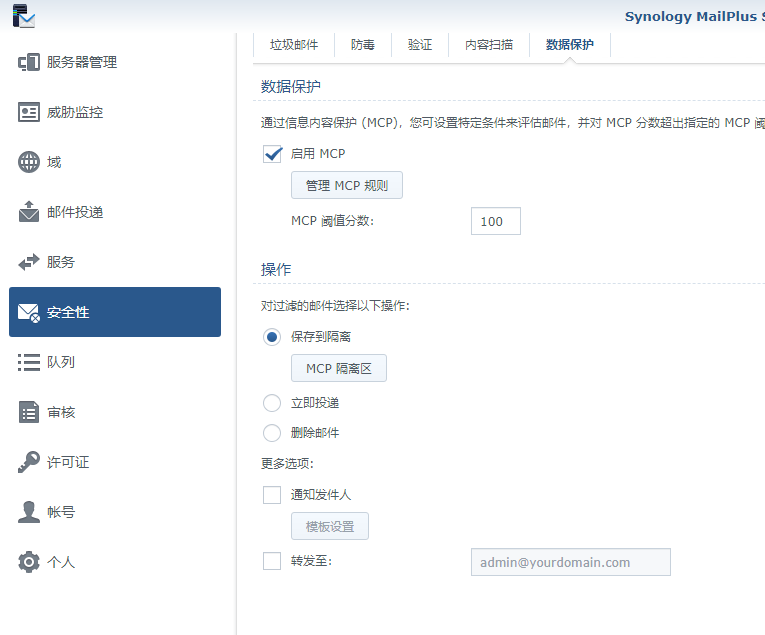
Task: Switch to the 垃圾邮件 tab
Action: pos(294,45)
